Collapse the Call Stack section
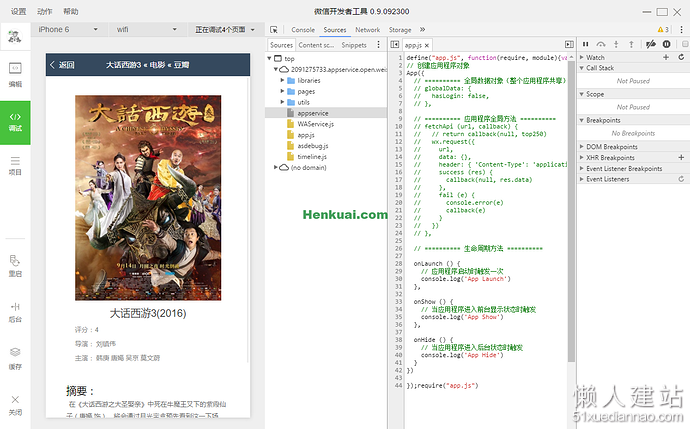690x429 pixels. pyautogui.click(x=581, y=68)
